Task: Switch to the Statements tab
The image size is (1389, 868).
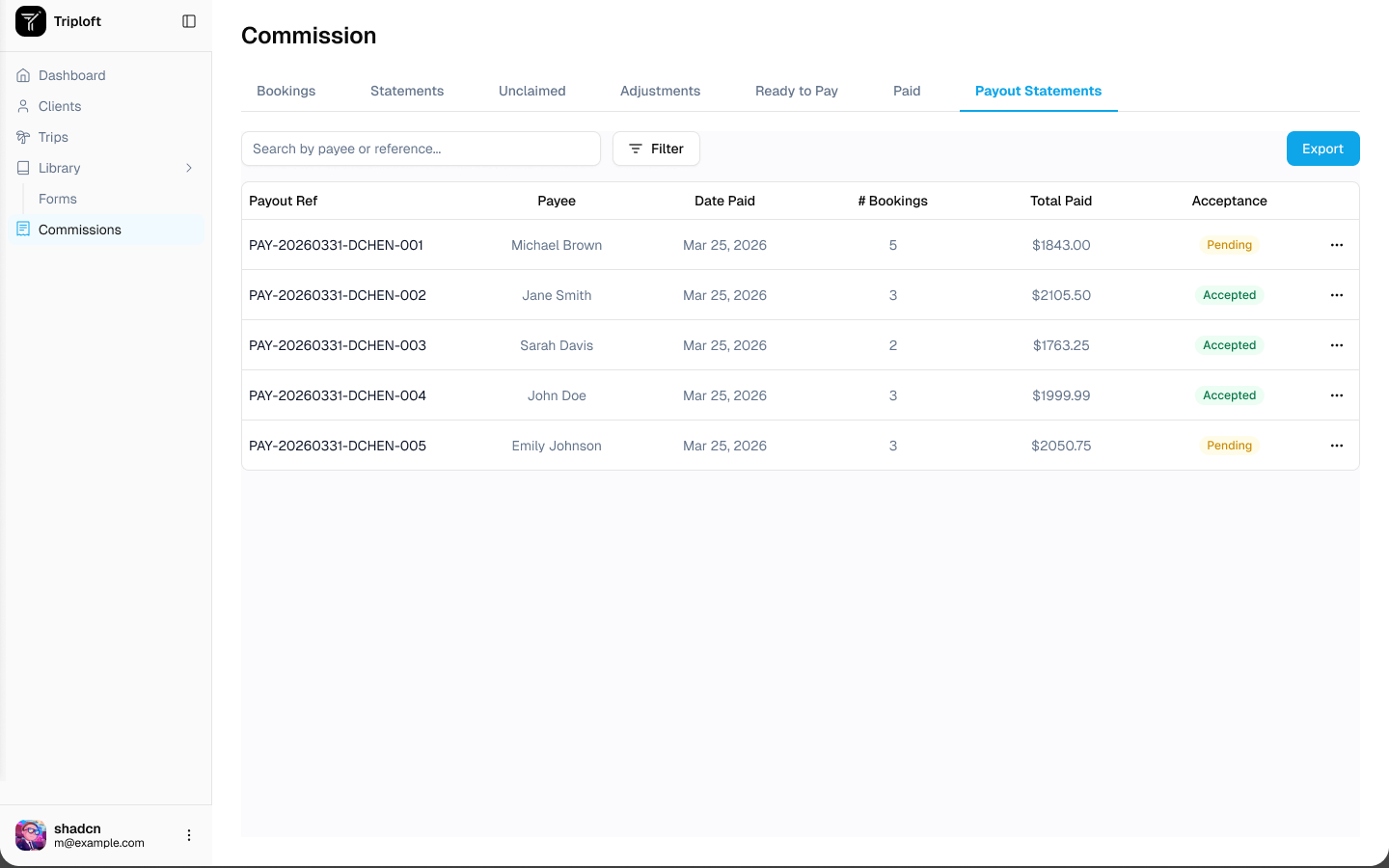Action: point(407,91)
